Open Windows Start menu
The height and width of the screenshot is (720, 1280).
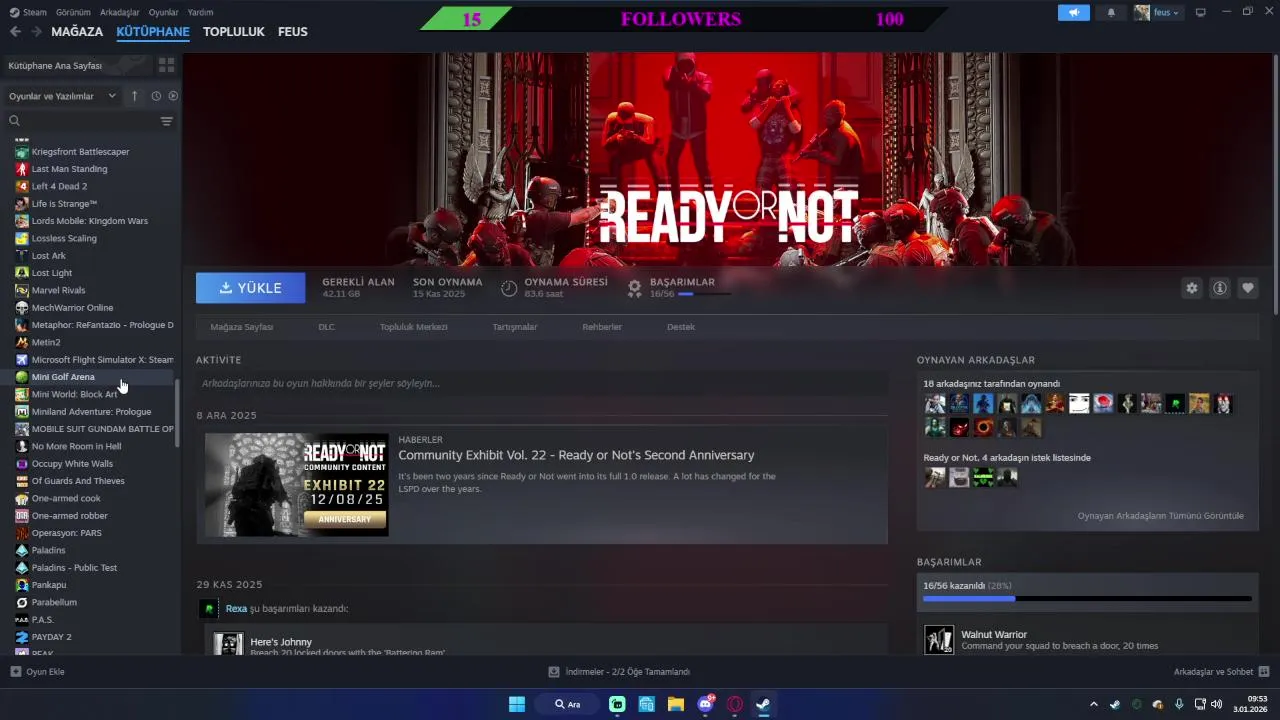tap(517, 704)
